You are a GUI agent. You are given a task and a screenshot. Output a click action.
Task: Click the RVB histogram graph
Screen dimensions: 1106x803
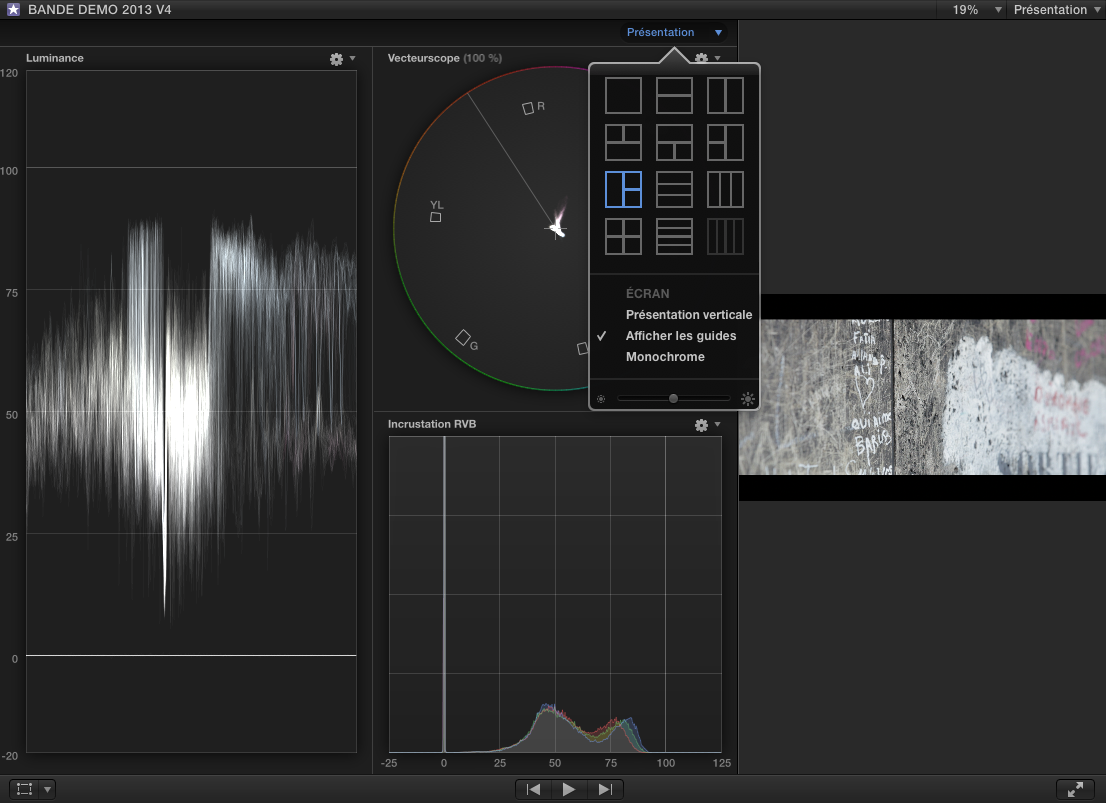(x=555, y=594)
